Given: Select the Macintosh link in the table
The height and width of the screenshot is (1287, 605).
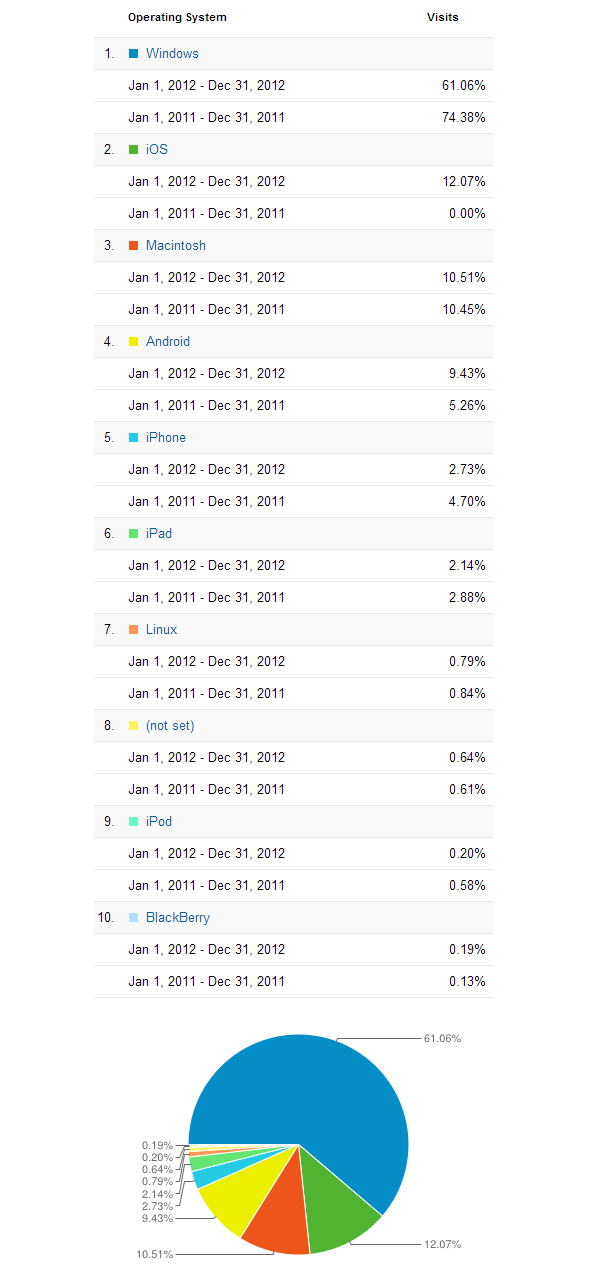Looking at the screenshot, I should 176,246.
